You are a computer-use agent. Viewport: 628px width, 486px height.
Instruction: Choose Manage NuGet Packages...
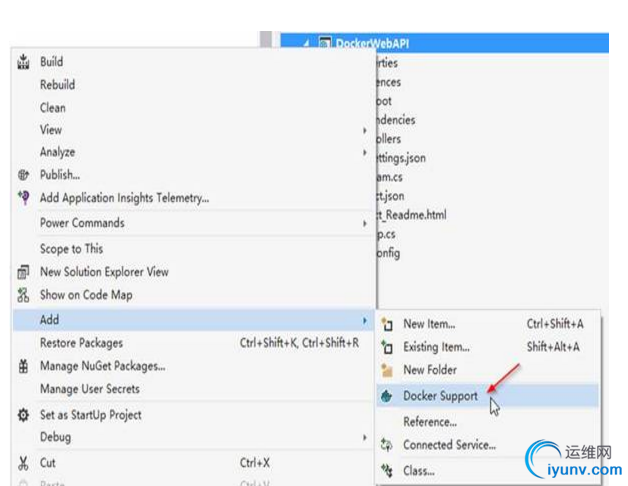[x=194, y=366]
